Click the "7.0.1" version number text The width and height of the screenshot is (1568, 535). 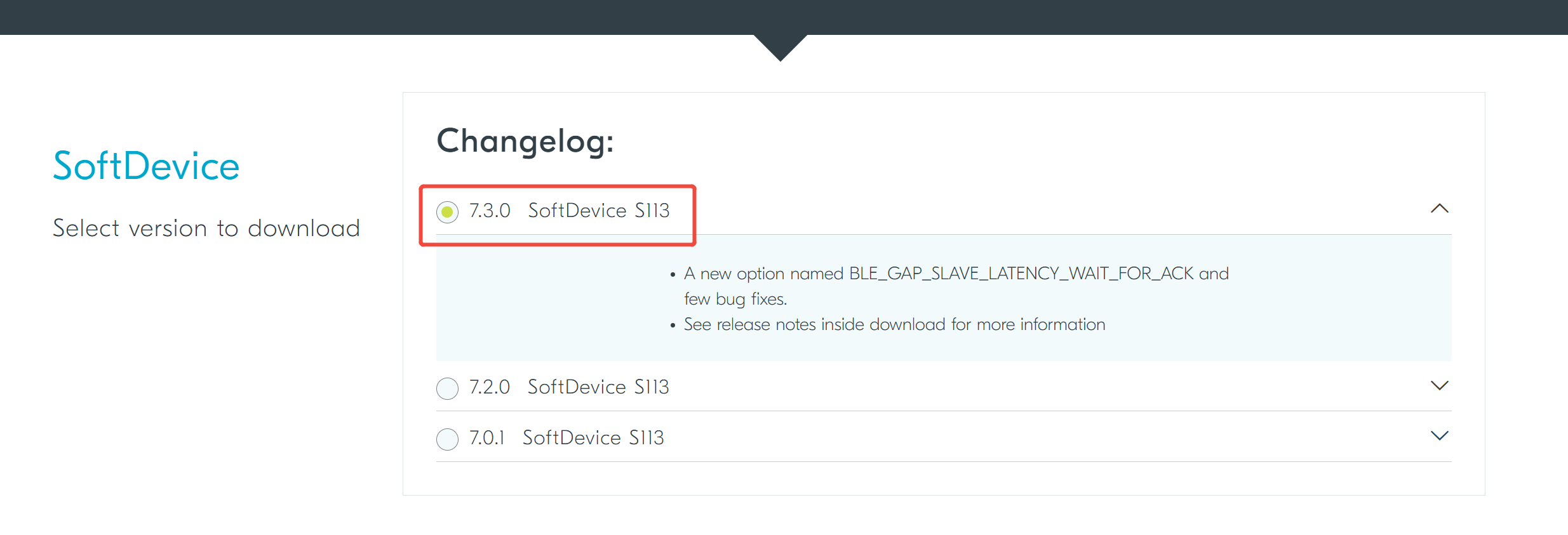coord(486,438)
